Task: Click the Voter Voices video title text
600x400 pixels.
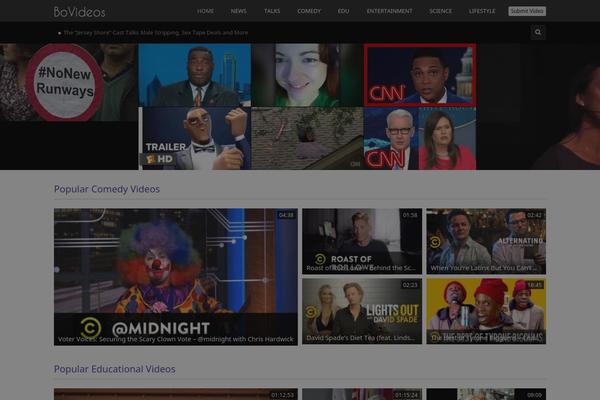Action: click(176, 339)
